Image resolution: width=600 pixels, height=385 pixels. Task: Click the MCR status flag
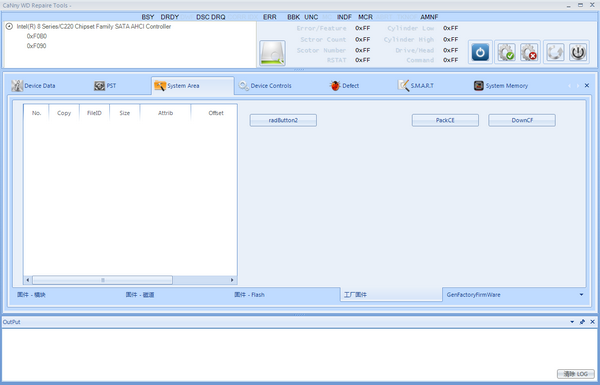365,17
